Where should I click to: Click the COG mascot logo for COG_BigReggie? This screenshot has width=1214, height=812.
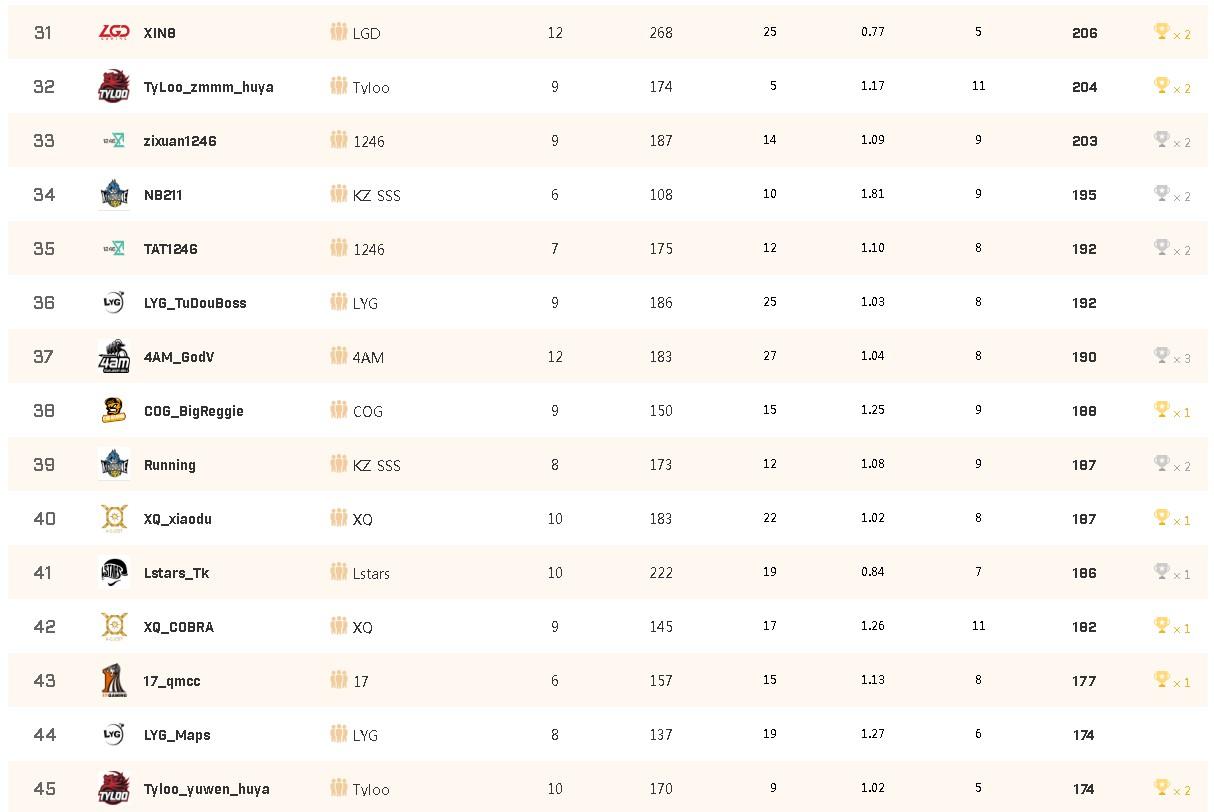pyautogui.click(x=114, y=411)
